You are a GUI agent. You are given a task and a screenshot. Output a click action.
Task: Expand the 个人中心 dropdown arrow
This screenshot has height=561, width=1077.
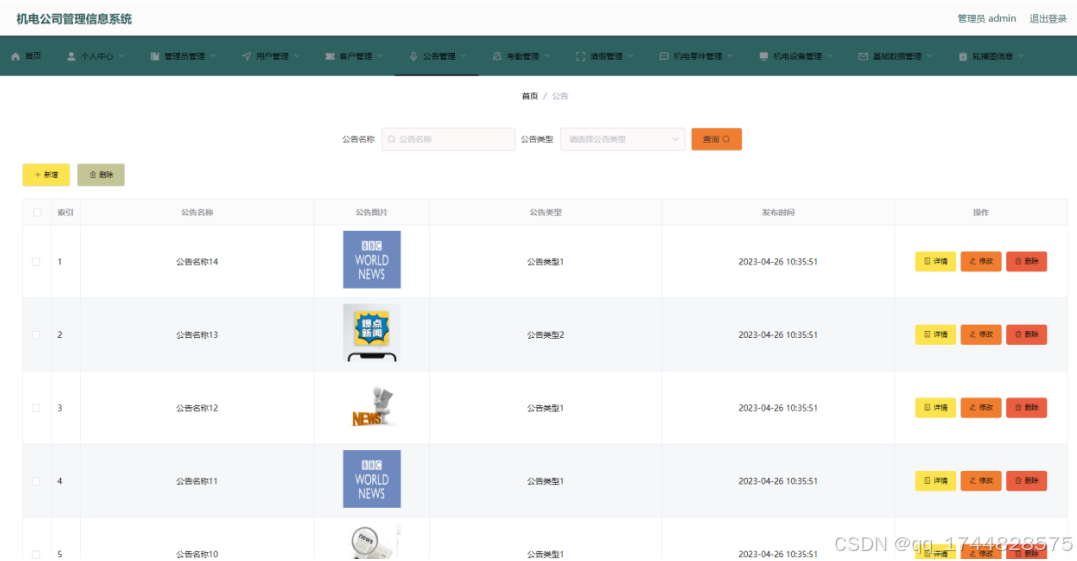pos(122,56)
